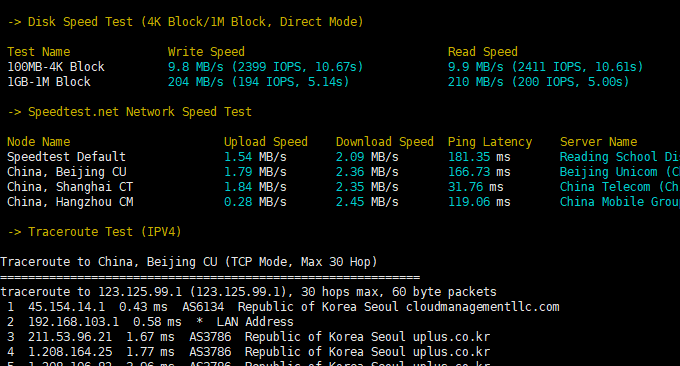This screenshot has width=680, height=366.
Task: Click the upload speed '1.84 MB/s'
Action: pyautogui.click(x=255, y=187)
